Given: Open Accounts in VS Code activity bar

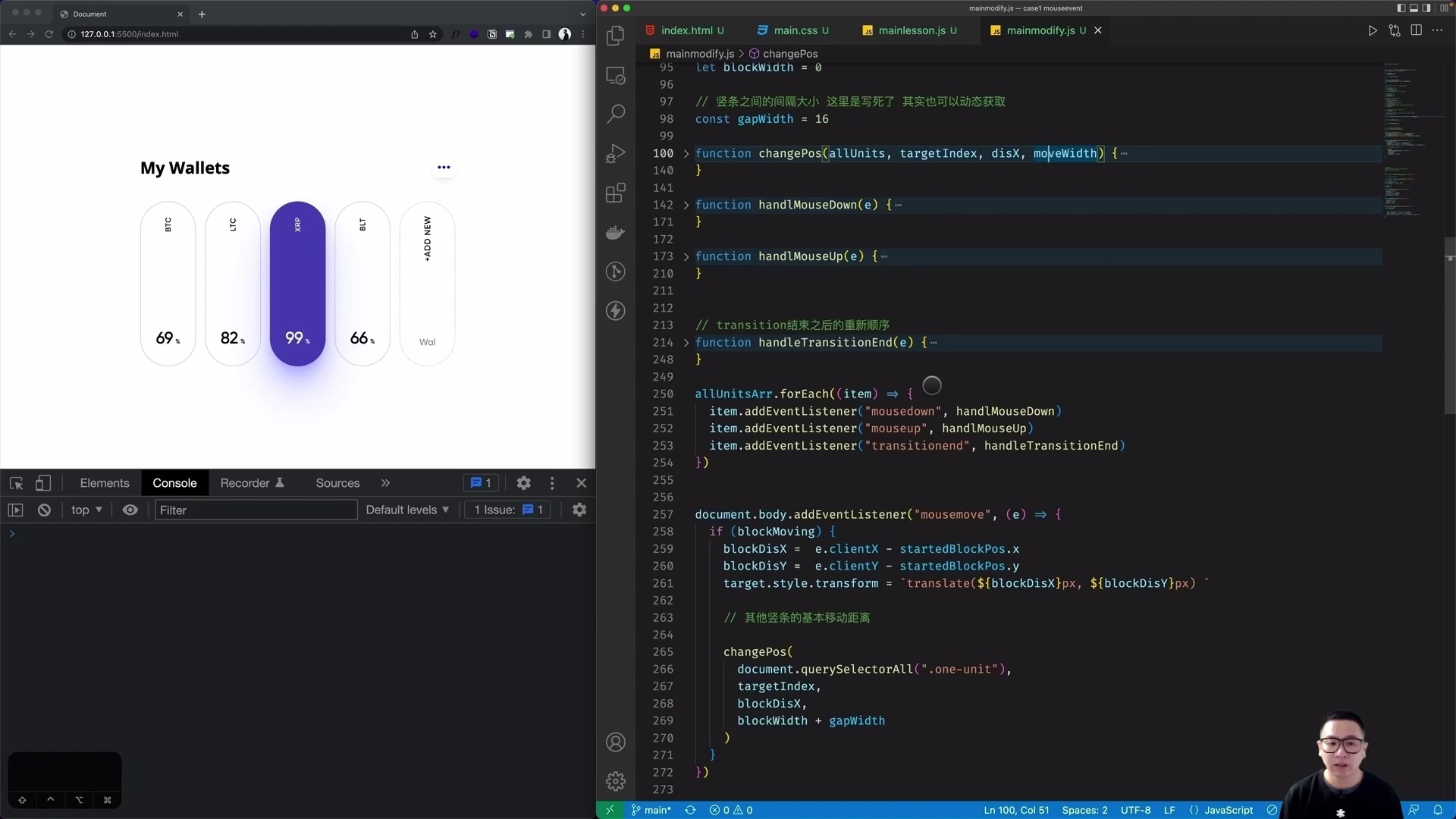Looking at the screenshot, I should 616,742.
